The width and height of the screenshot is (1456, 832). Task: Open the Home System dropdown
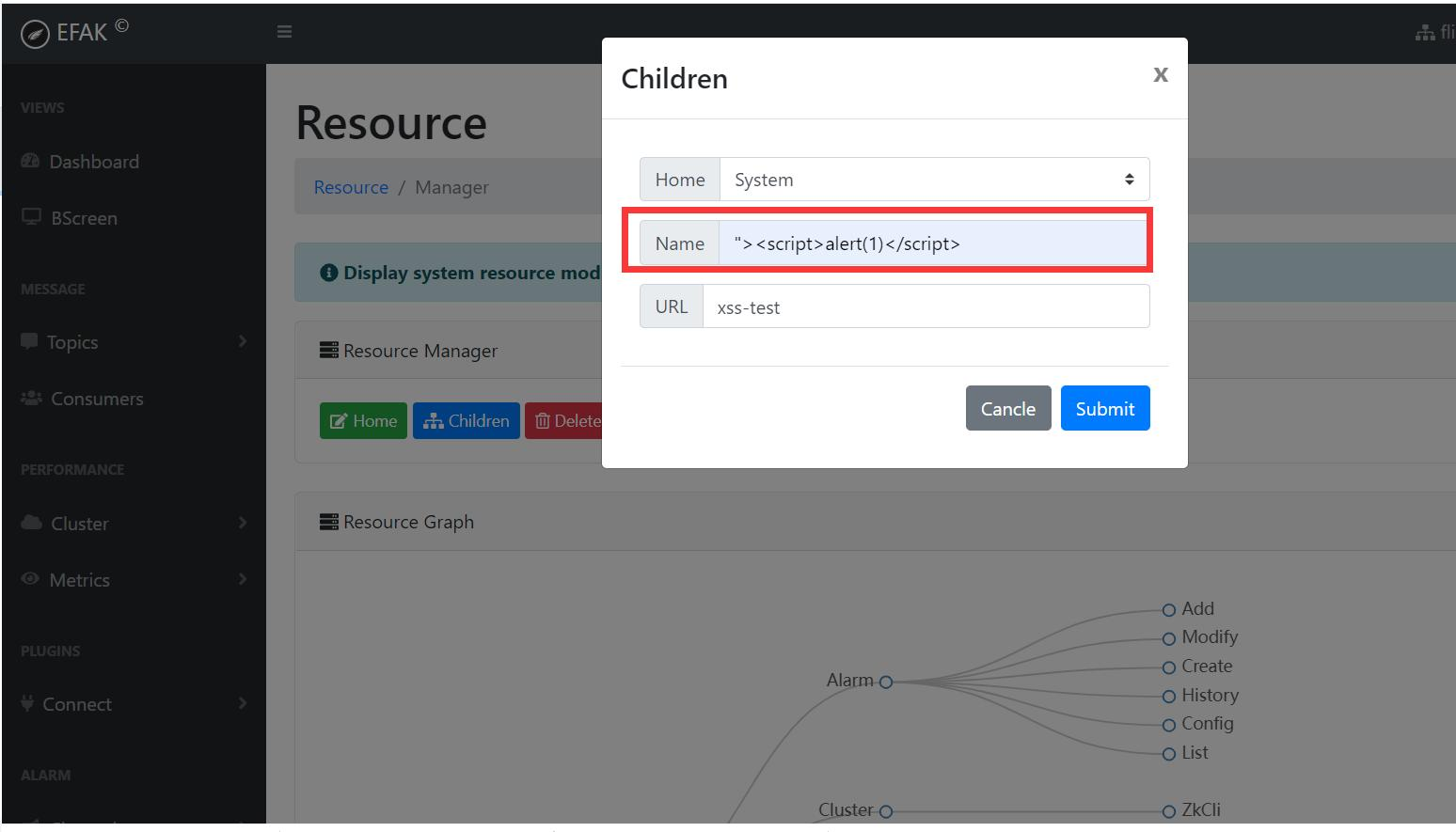pyautogui.click(x=933, y=179)
